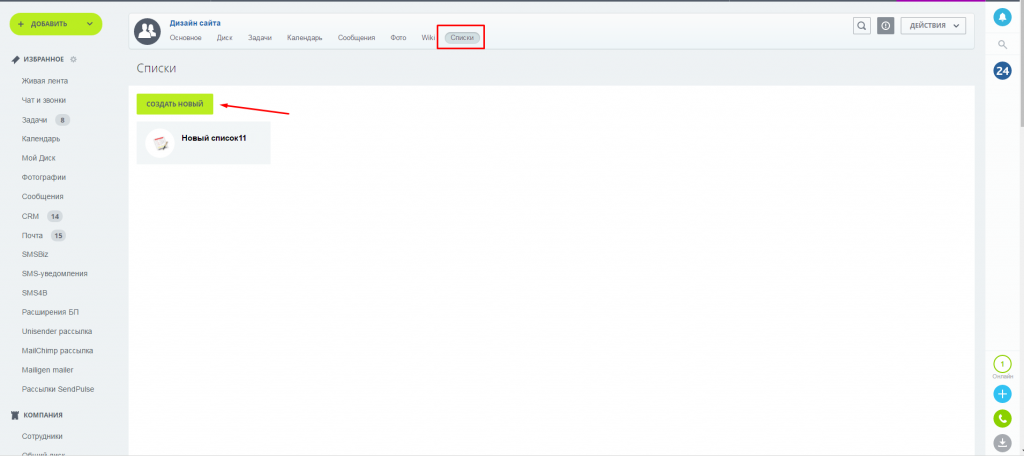Click the page vertical scrollbar

pyautogui.click(x=1021, y=62)
